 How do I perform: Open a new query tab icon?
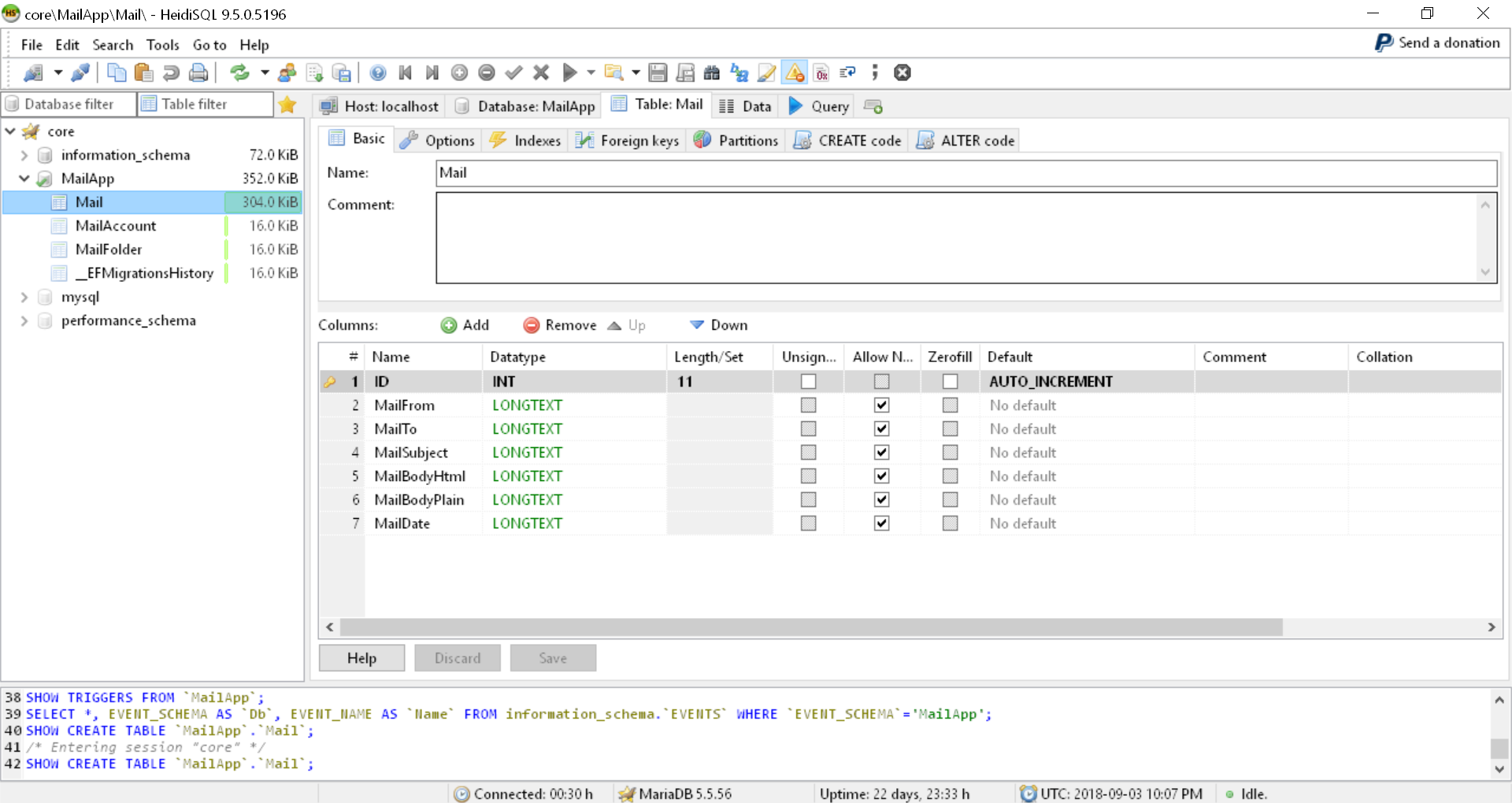[873, 106]
